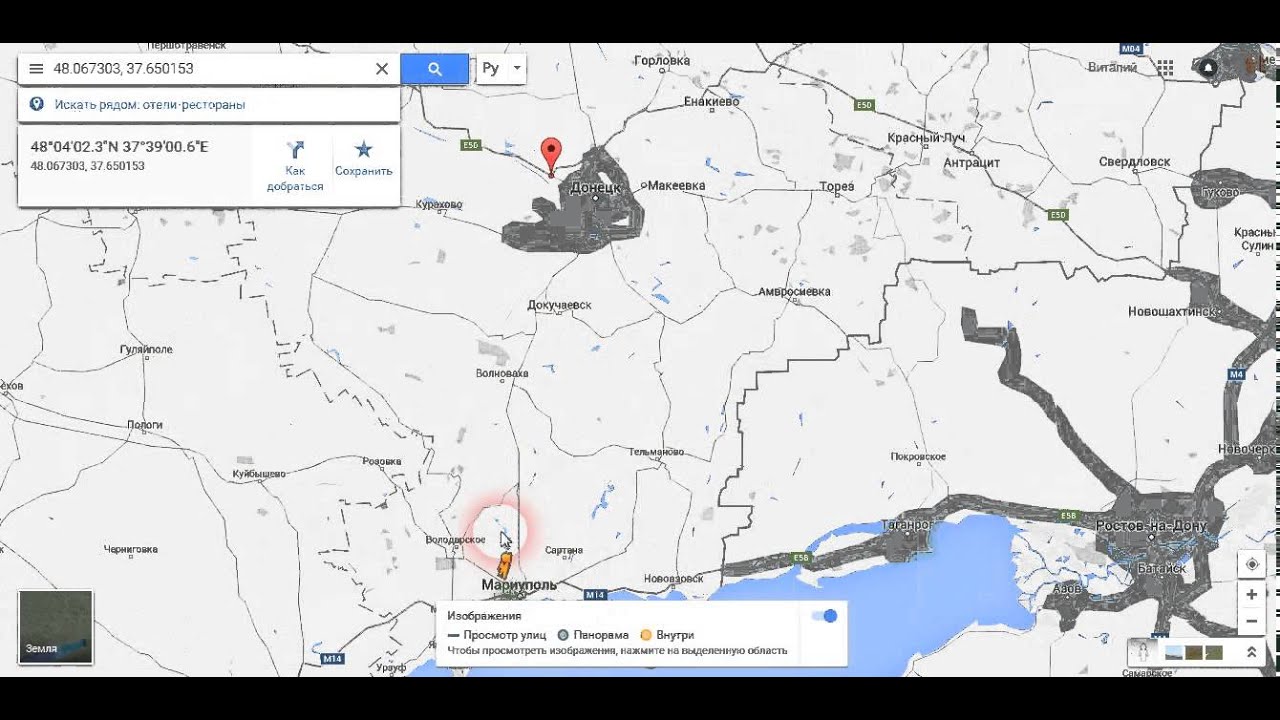Click the Мариуполь city label

tap(519, 585)
